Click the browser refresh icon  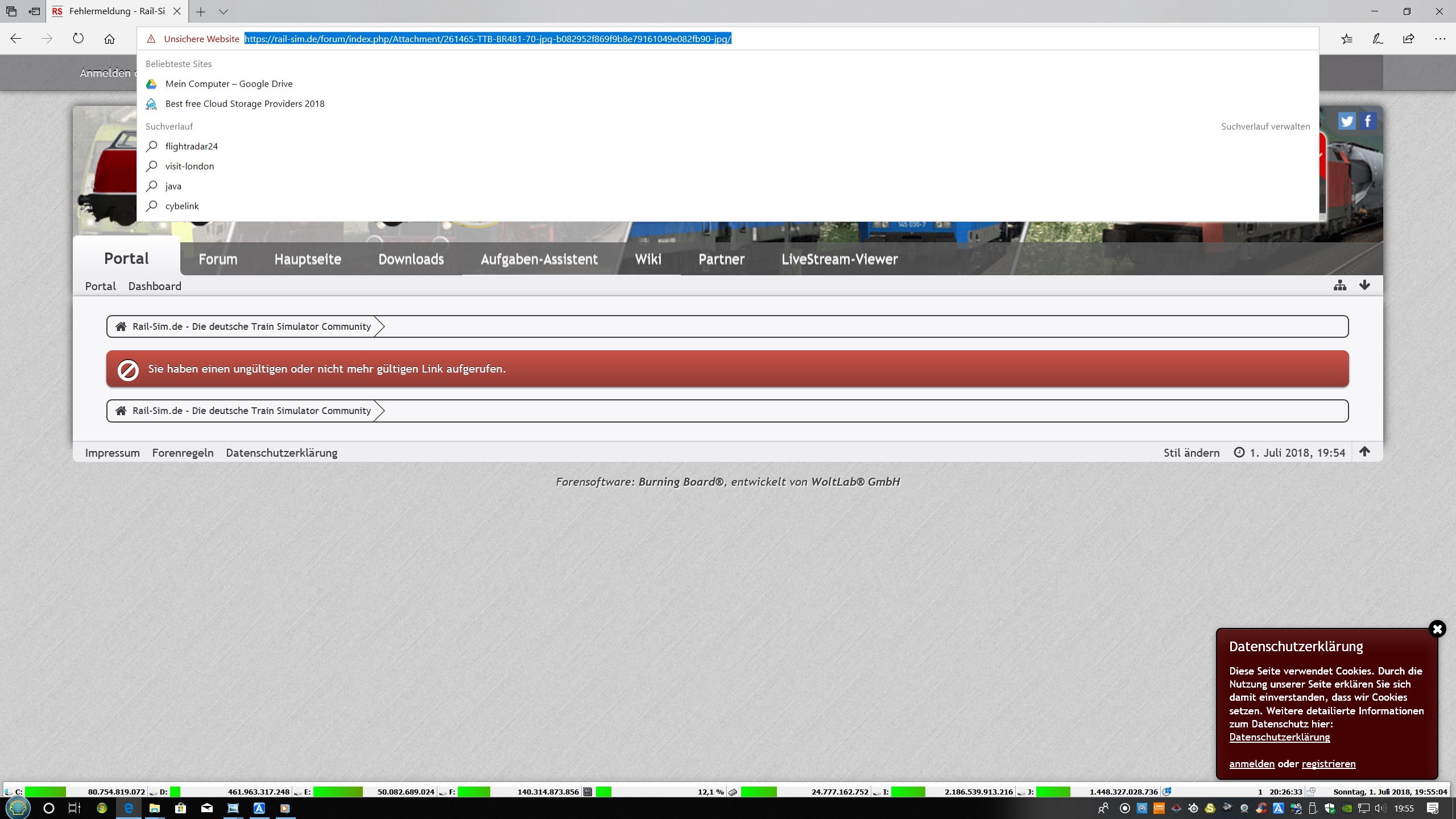[x=78, y=39]
